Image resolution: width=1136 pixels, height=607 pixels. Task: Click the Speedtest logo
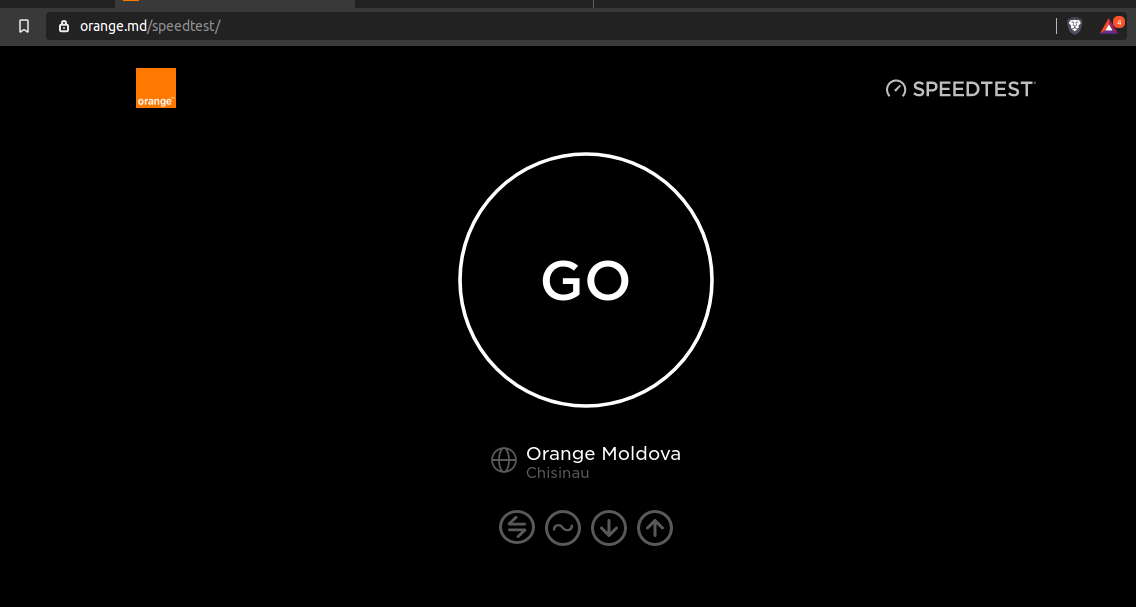point(961,88)
